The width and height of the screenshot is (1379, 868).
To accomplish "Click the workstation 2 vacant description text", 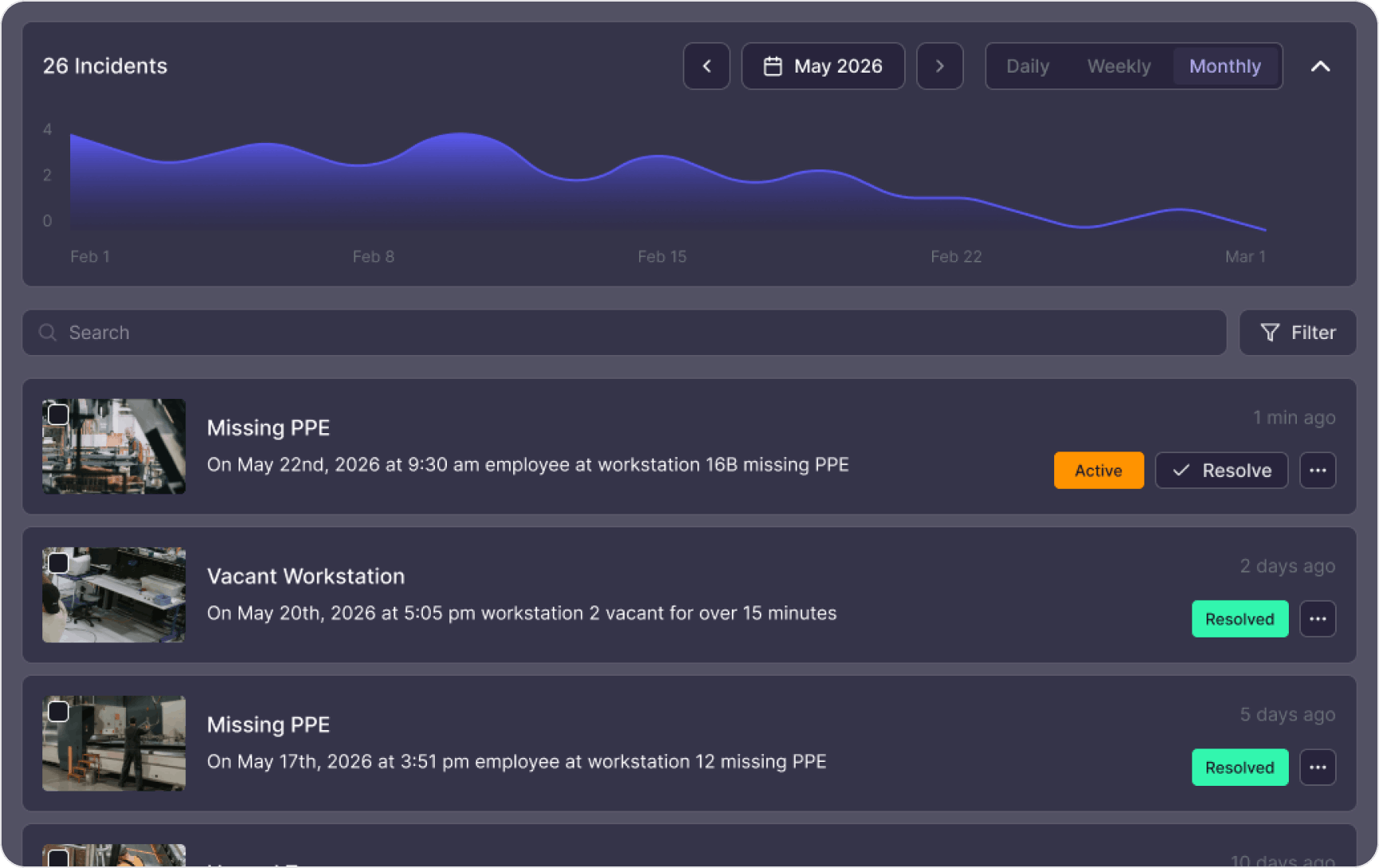I will 522,613.
